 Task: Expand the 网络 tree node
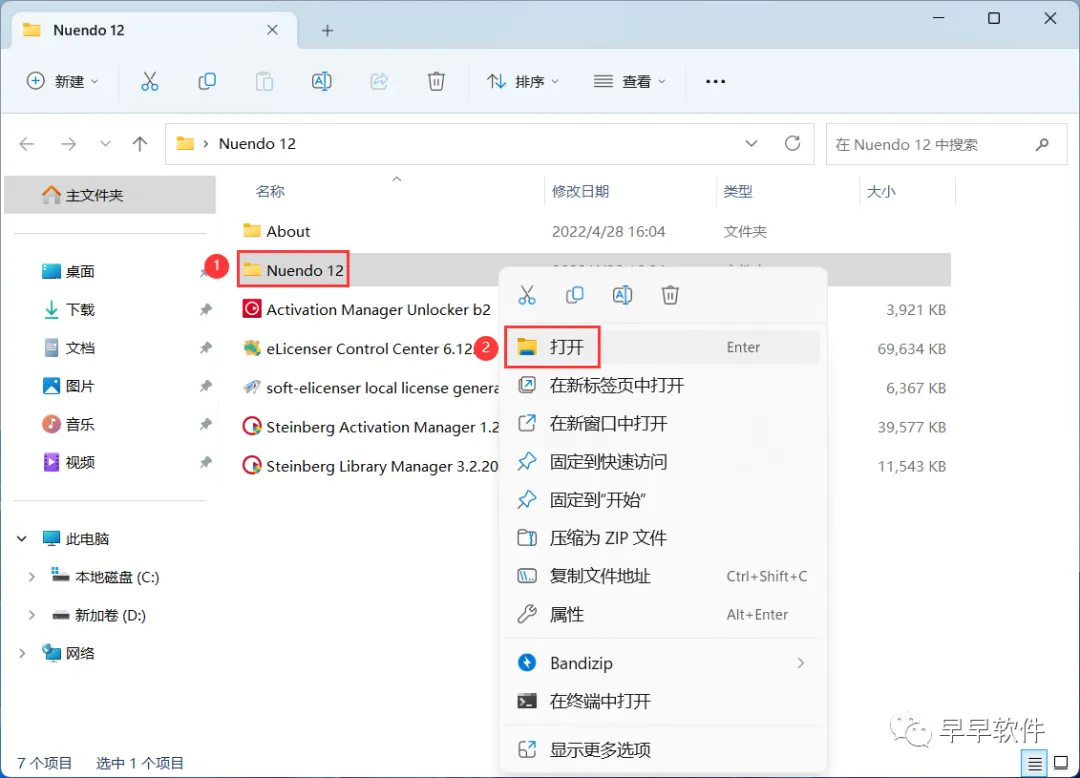[22, 653]
